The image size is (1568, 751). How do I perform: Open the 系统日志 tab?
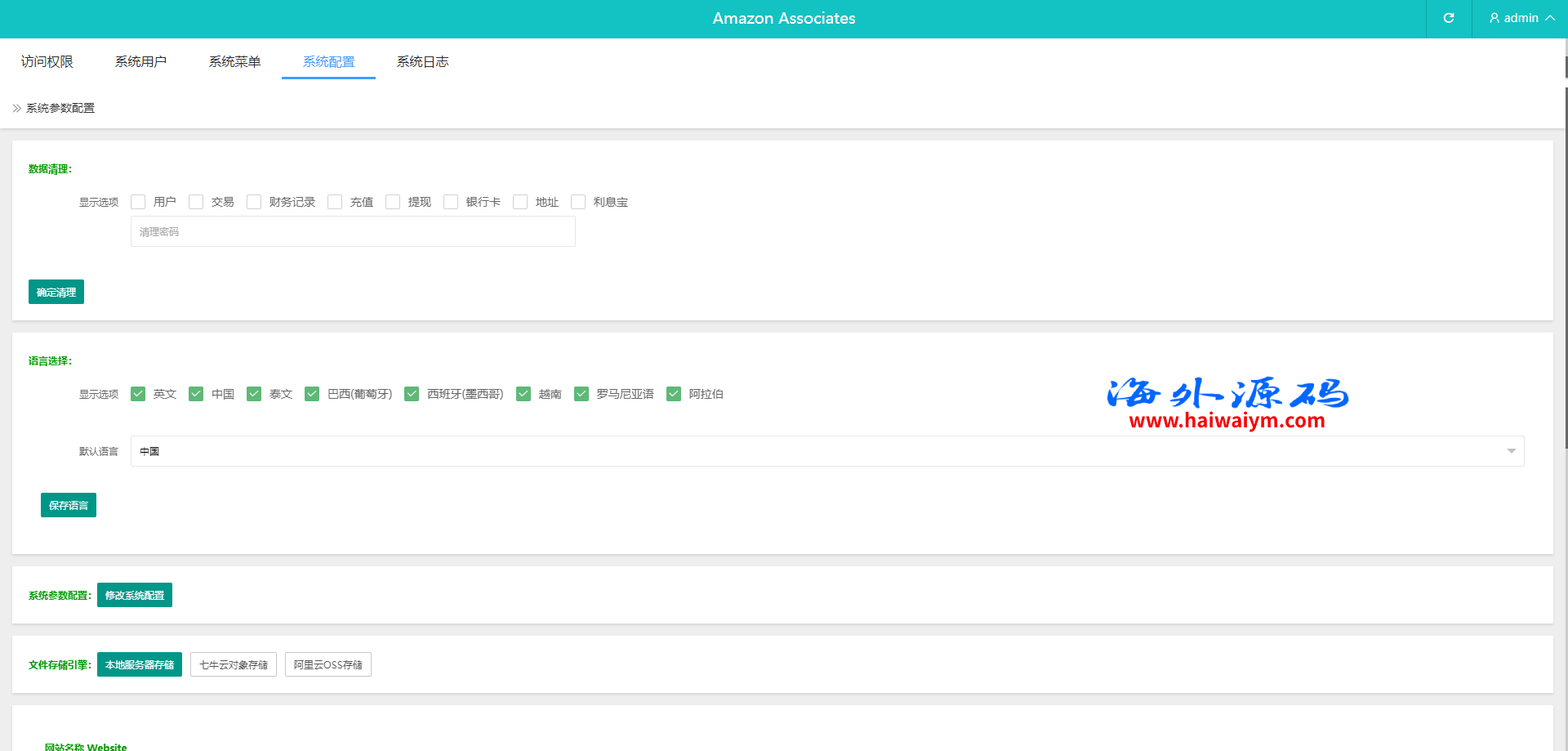pos(422,61)
